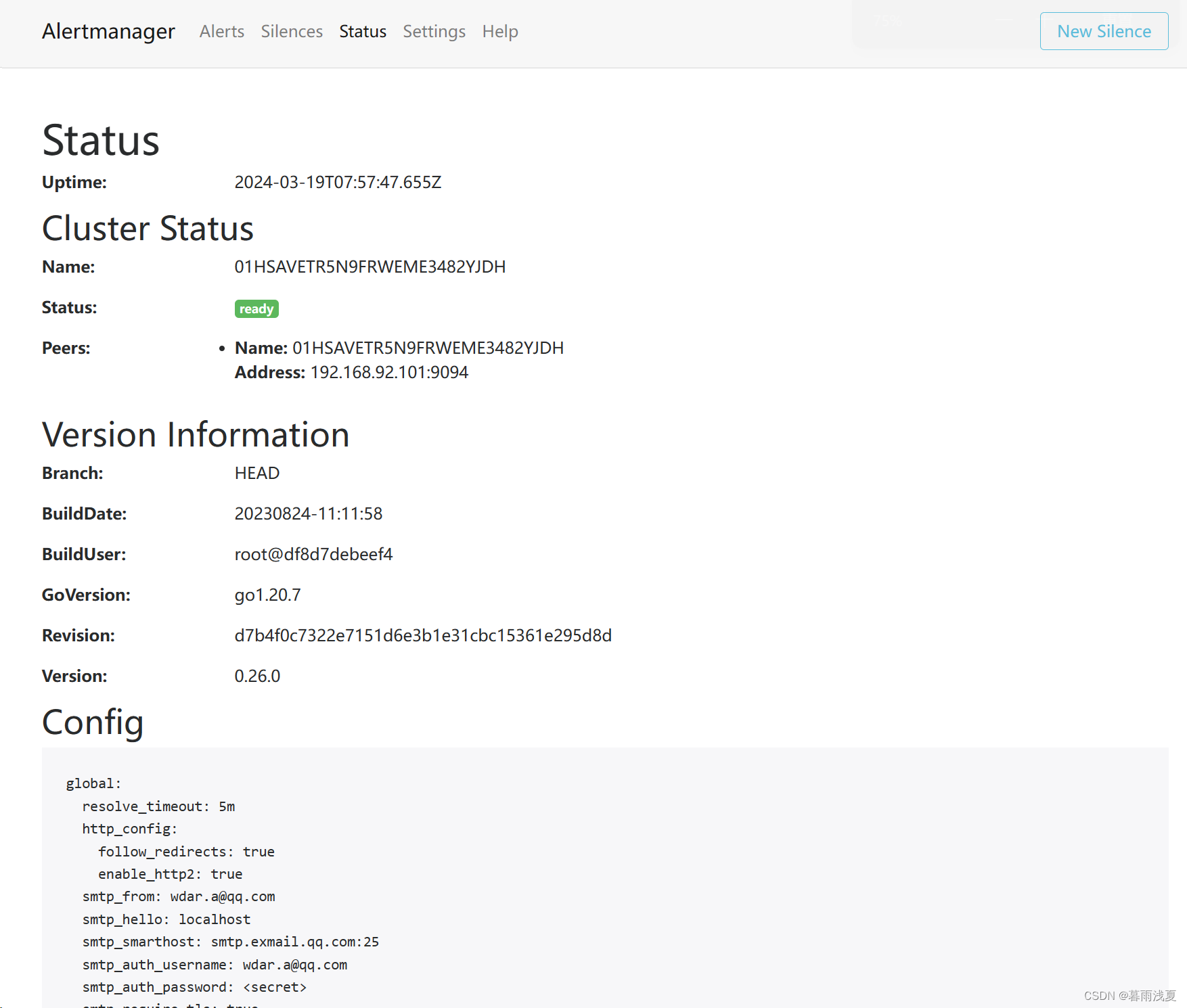Click the Cluster Status heading
This screenshot has width=1187, height=1008.
[148, 228]
